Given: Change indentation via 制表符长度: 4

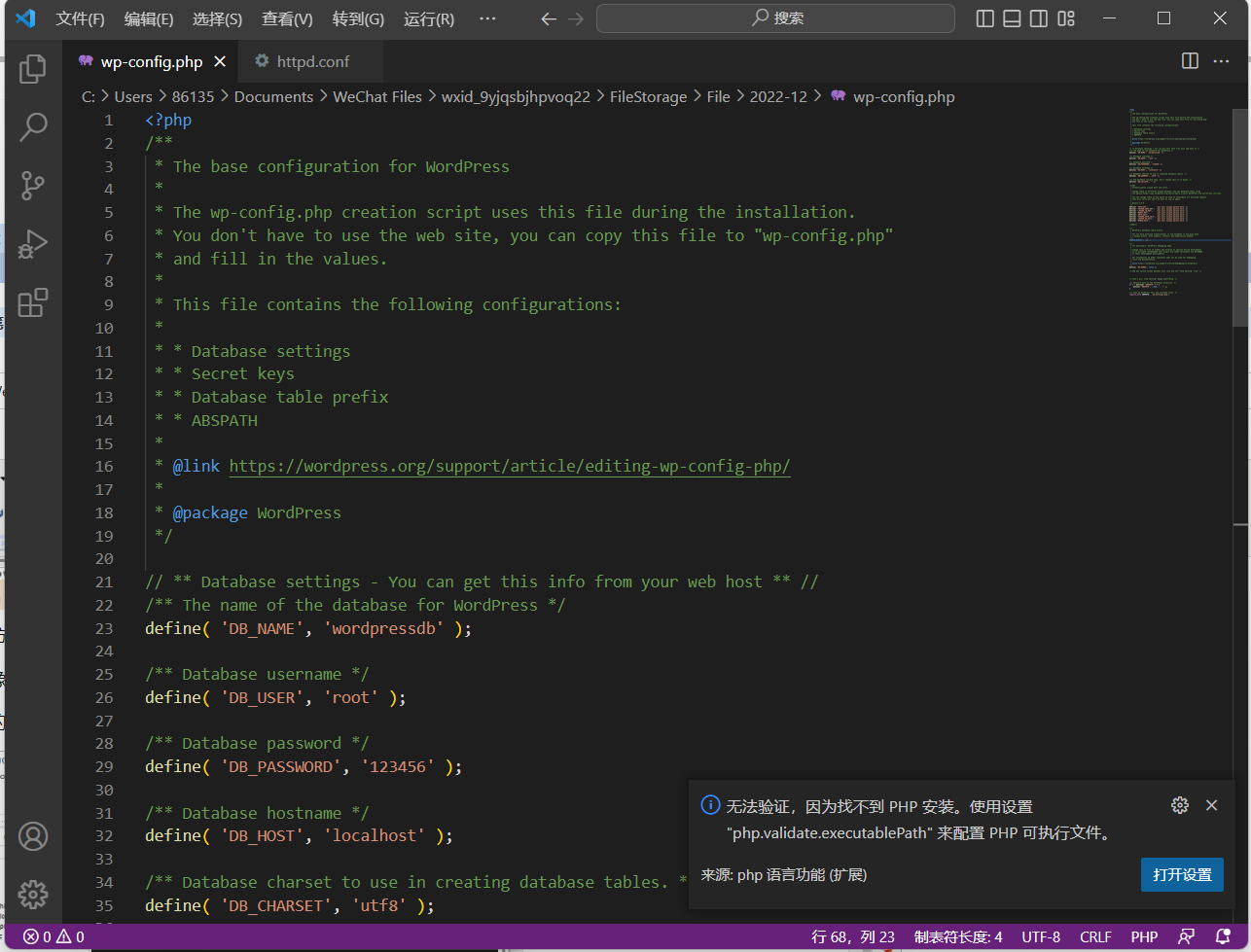Looking at the screenshot, I should (x=958, y=937).
